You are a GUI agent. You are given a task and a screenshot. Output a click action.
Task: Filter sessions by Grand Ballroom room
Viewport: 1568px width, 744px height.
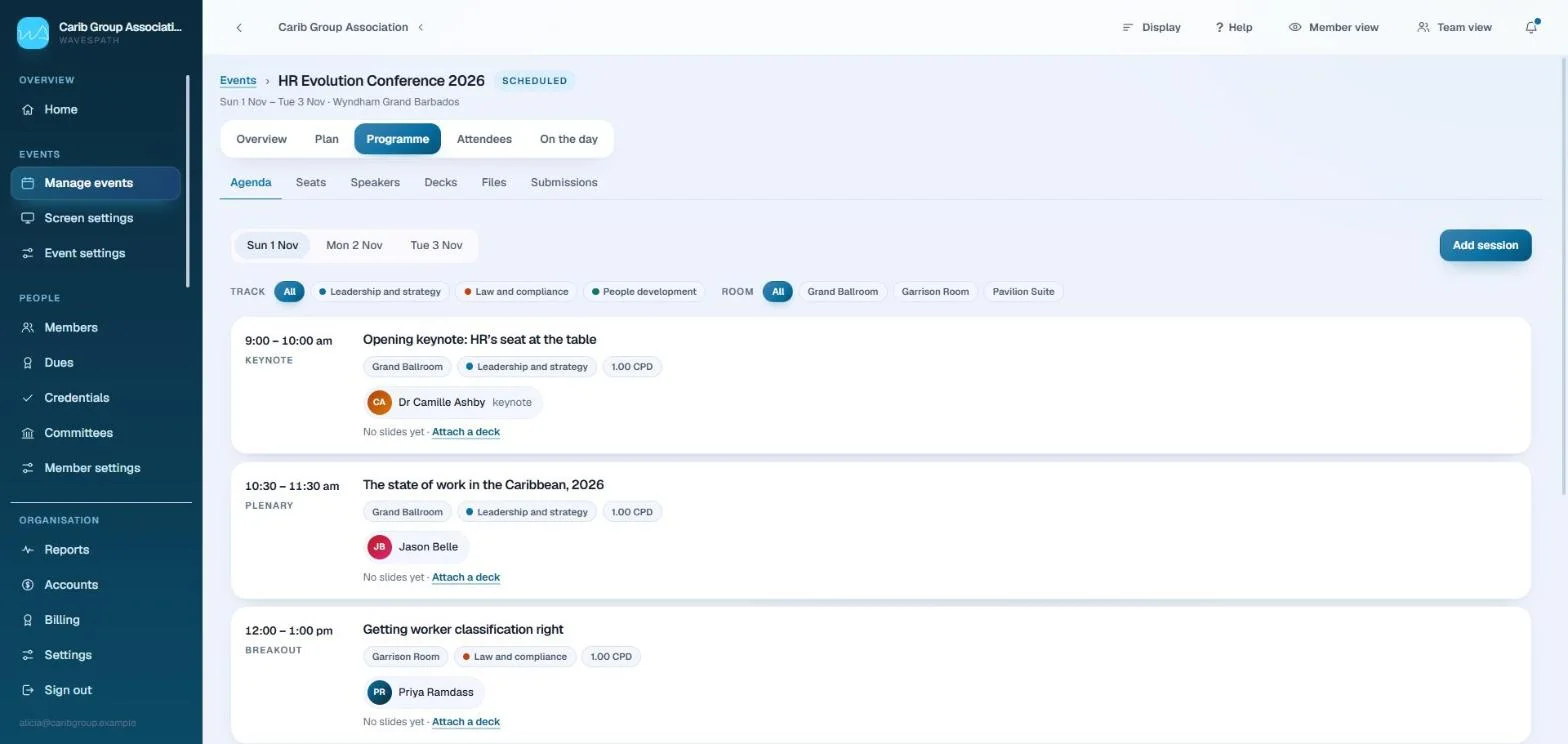[x=843, y=292]
